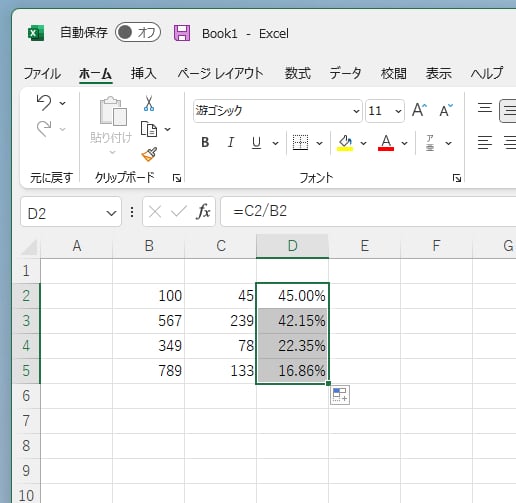Expand the Undo history dropdown arrow
Screen dimensions: 516x503
62,103
